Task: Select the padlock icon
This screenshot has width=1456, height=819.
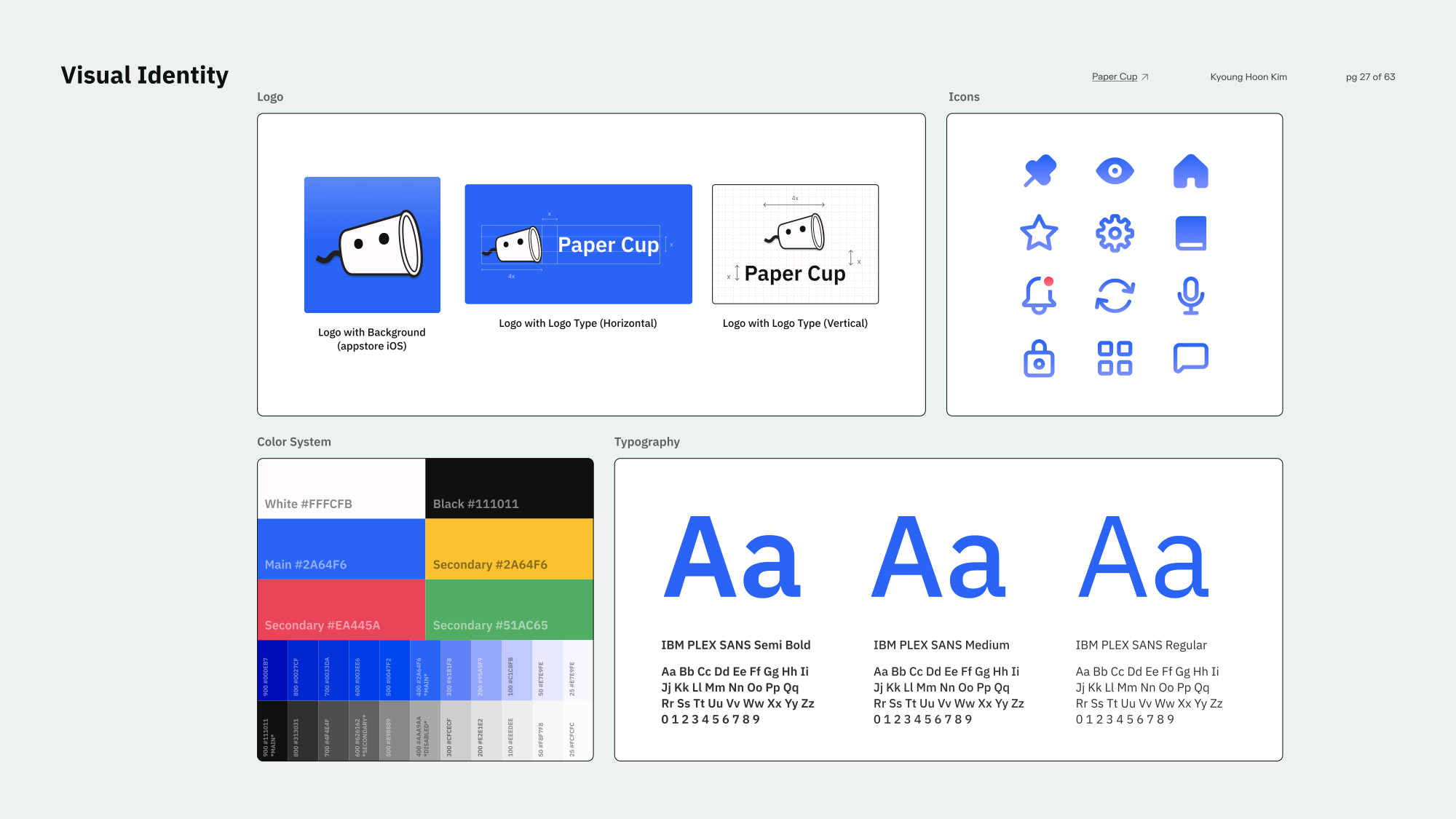Action: (x=1039, y=358)
